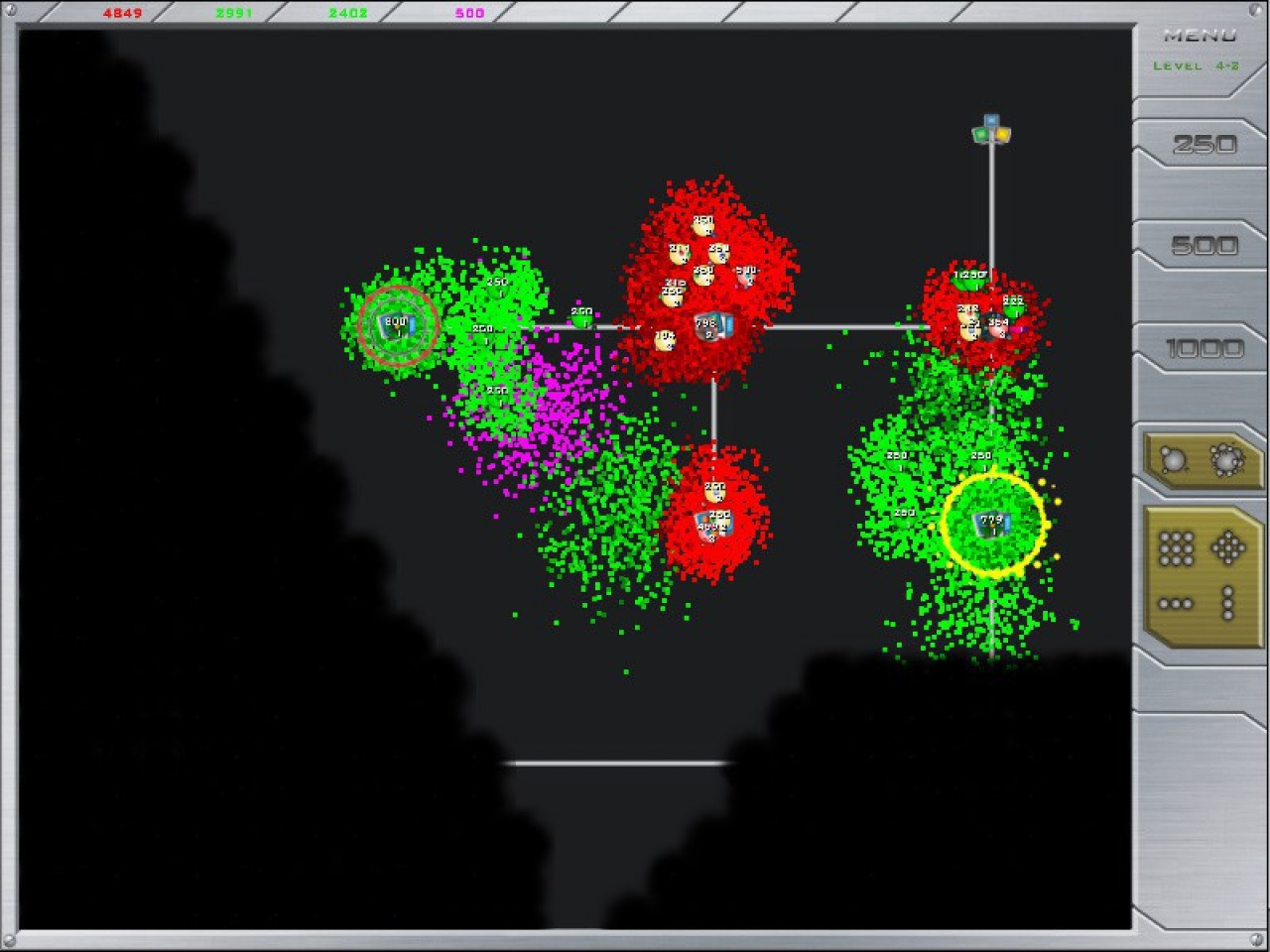
Task: Click the red score 4849
Action: coord(123,13)
